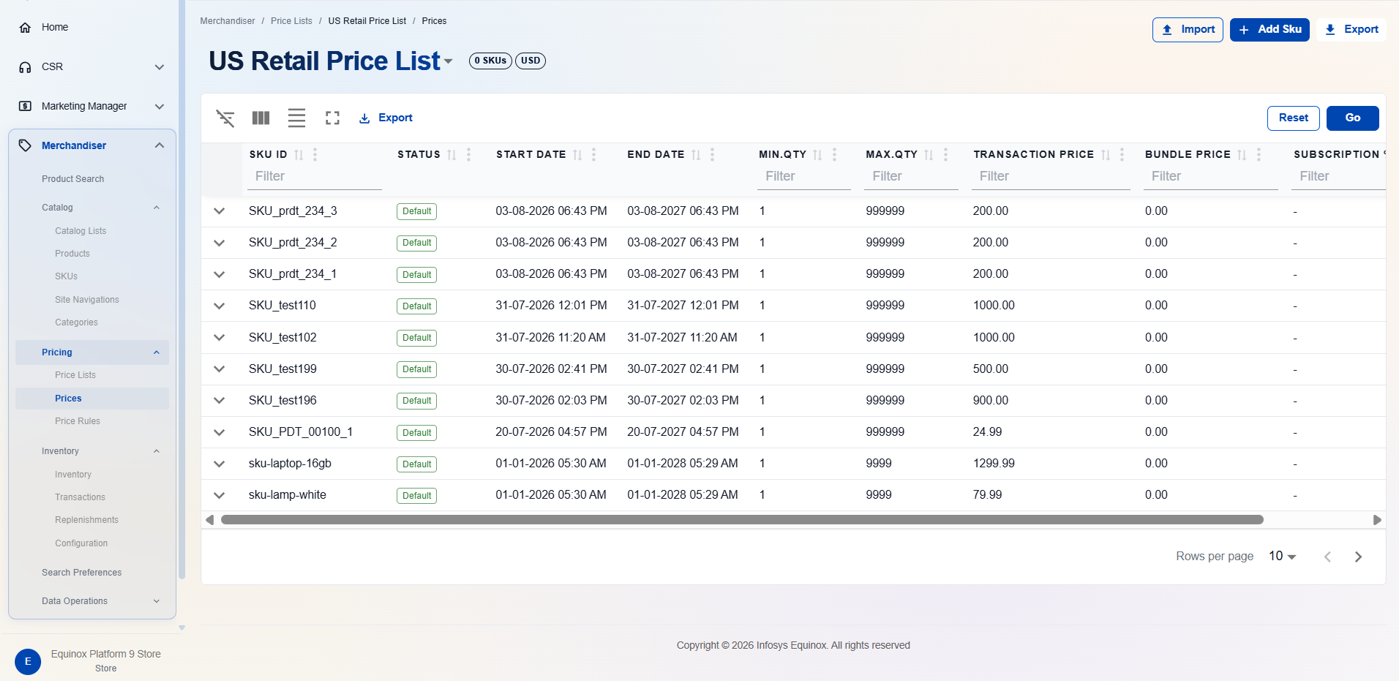Open Start Date column options menu
The height and width of the screenshot is (681, 1400).
[x=594, y=155]
